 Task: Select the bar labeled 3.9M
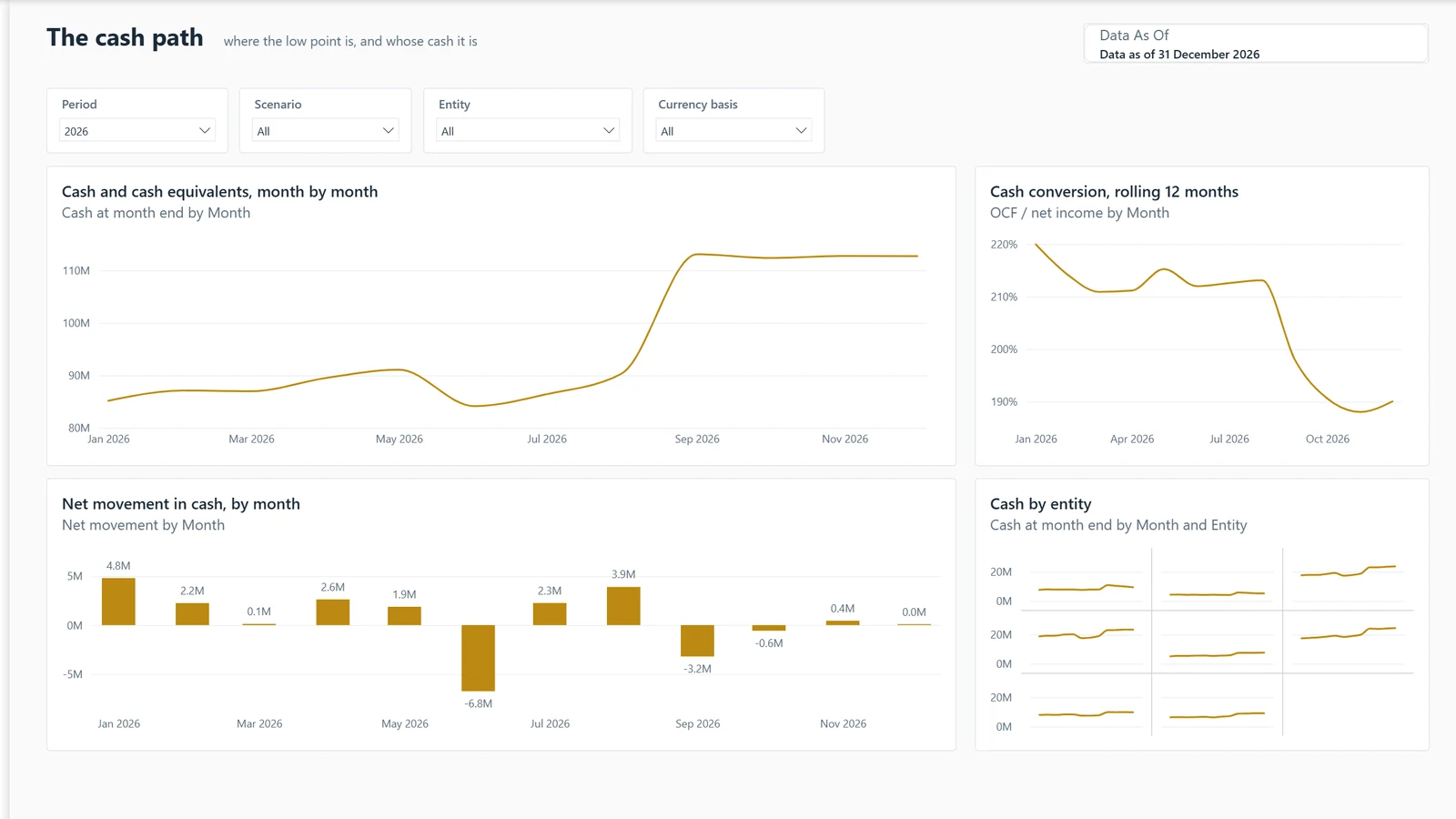tap(623, 606)
